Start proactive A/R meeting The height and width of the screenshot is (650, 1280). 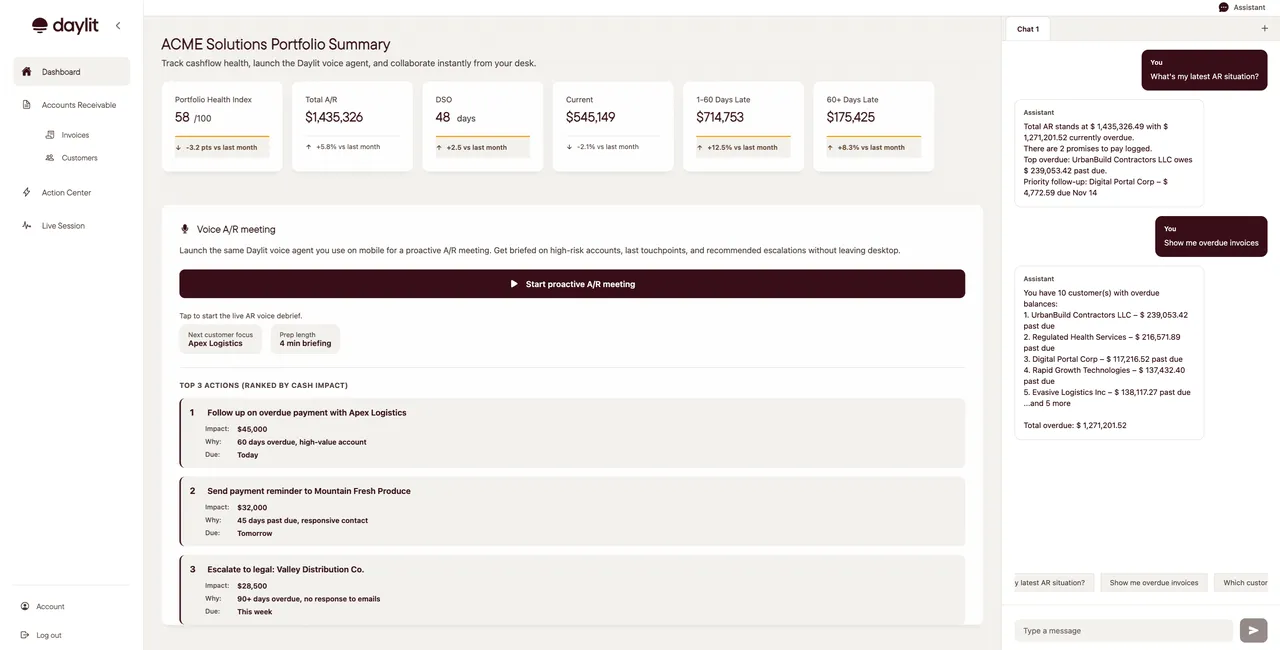pyautogui.click(x=572, y=284)
